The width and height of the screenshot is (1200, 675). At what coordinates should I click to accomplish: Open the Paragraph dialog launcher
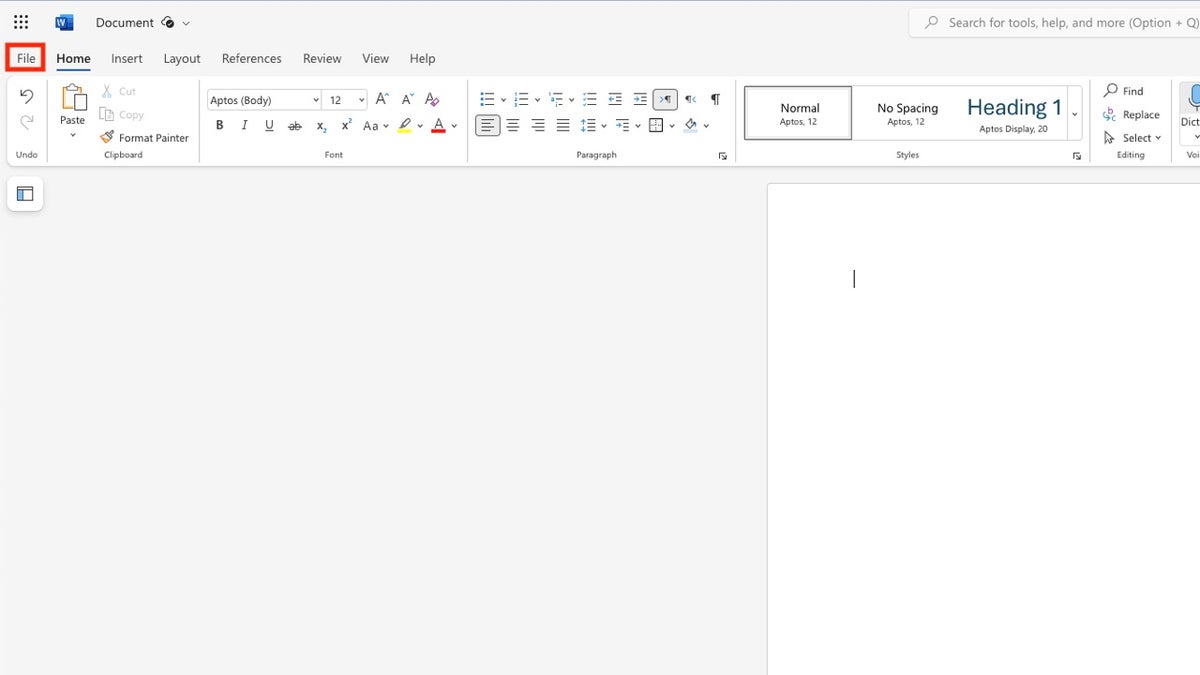(x=723, y=156)
